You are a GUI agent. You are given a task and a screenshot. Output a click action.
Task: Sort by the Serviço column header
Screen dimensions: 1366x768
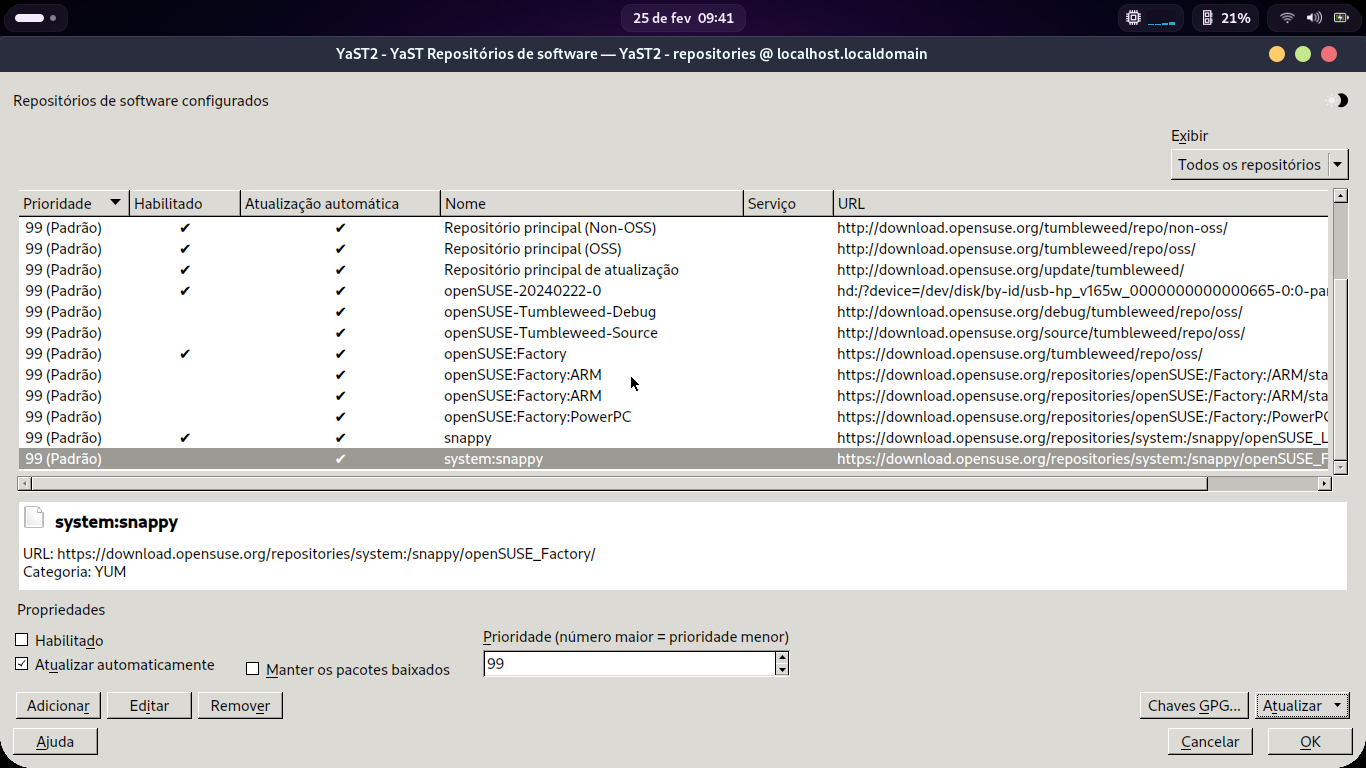click(x=788, y=203)
